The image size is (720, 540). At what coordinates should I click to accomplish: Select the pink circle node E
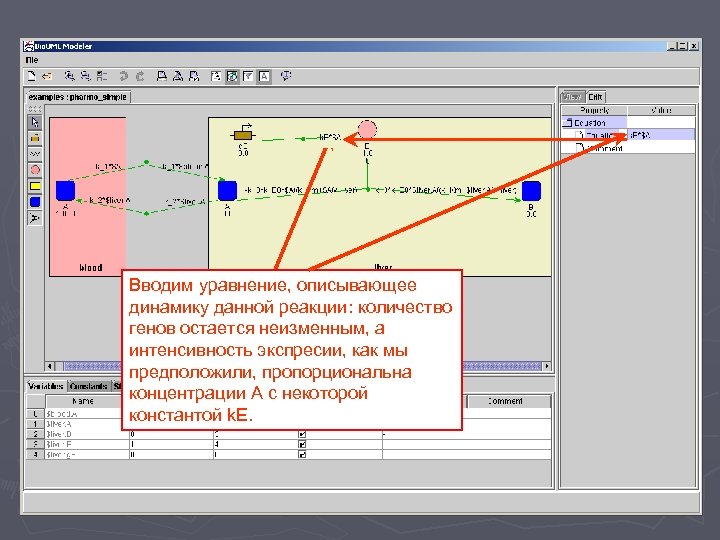367,129
